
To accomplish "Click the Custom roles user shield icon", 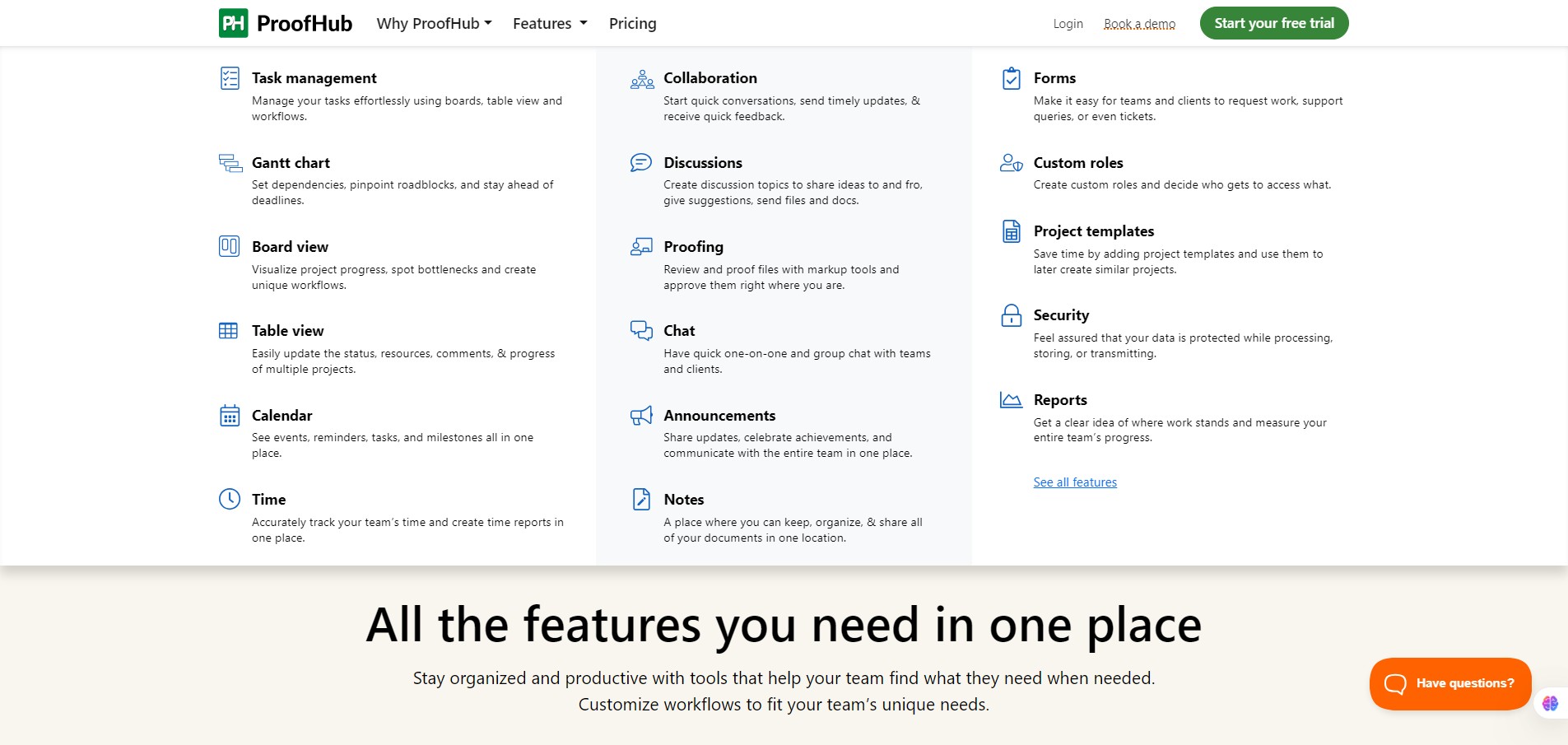I will (1012, 162).
